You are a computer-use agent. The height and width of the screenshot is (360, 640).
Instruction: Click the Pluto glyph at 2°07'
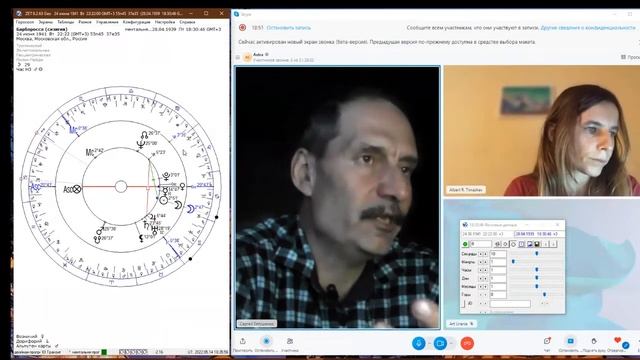coord(166,176)
